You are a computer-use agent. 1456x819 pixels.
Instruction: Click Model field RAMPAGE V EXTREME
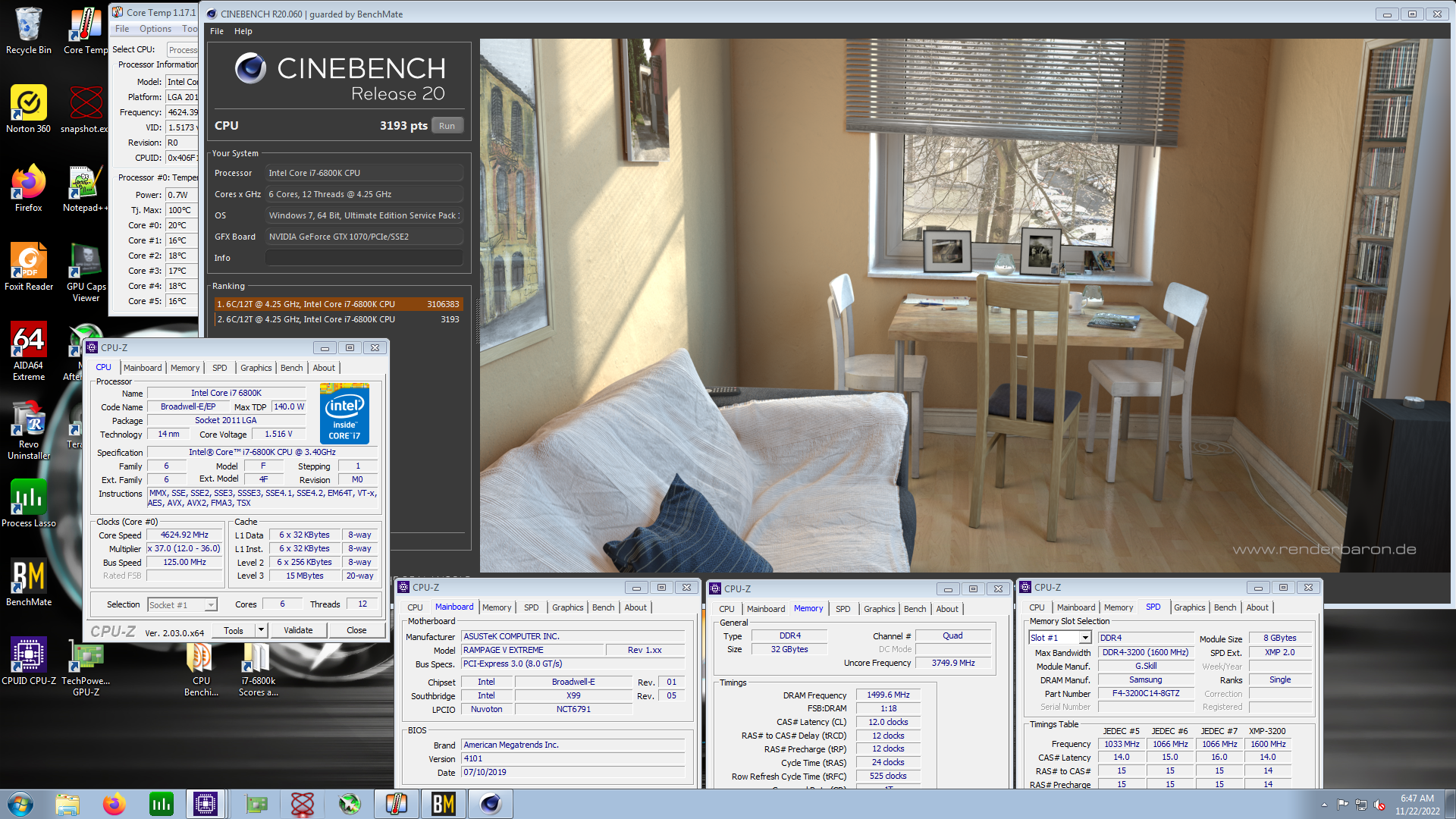coord(533,650)
